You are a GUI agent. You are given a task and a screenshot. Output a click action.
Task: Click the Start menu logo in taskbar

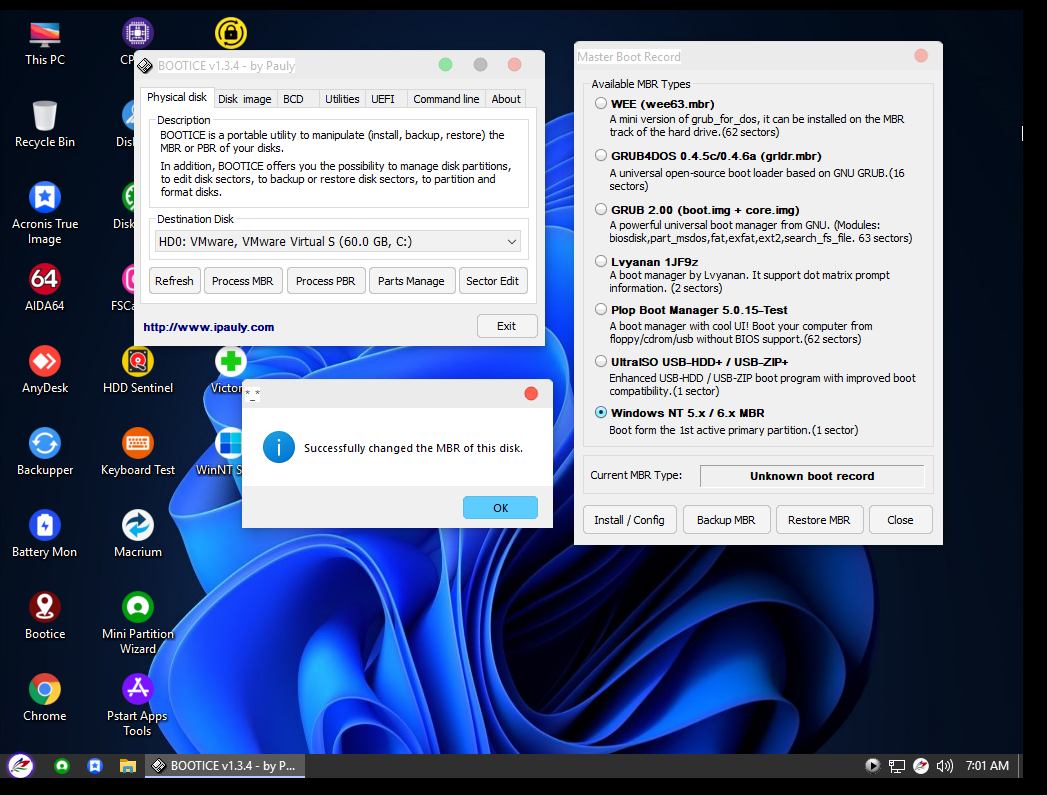point(21,766)
